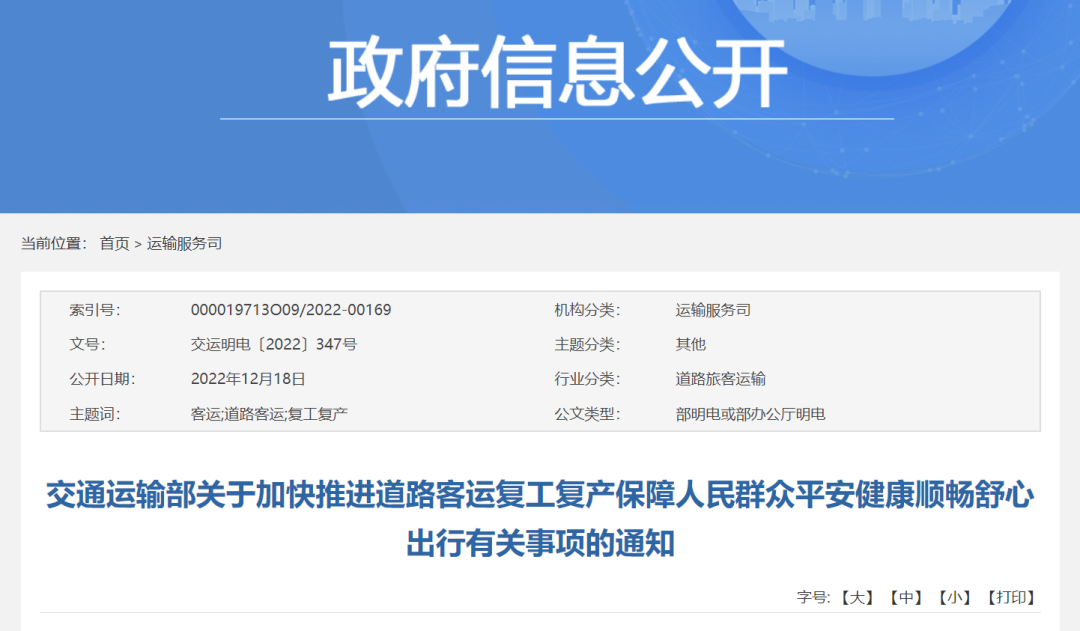Click the 打印 print button
The height and width of the screenshot is (631, 1080).
(x=1011, y=597)
